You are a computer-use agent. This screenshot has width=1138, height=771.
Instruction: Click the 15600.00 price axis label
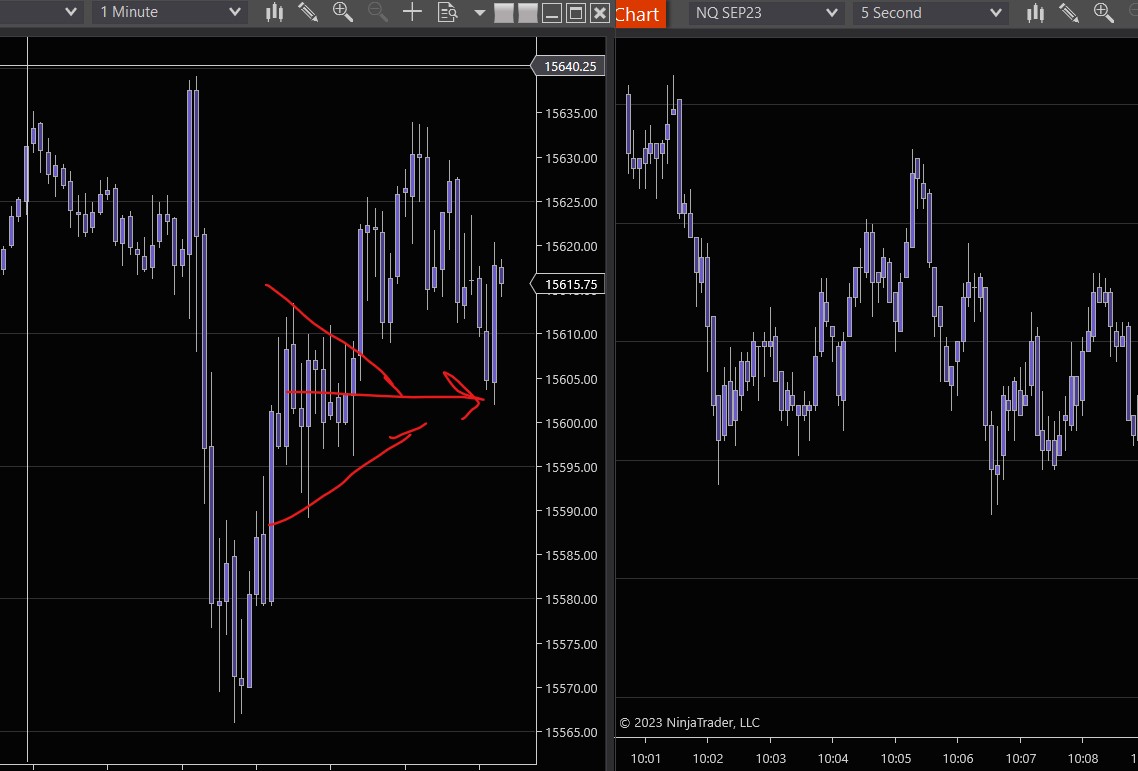(x=571, y=423)
